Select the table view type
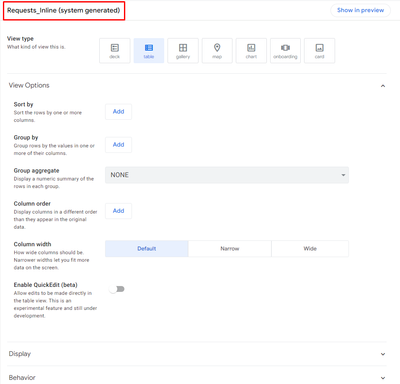This screenshot has width=400, height=384. tap(149, 51)
